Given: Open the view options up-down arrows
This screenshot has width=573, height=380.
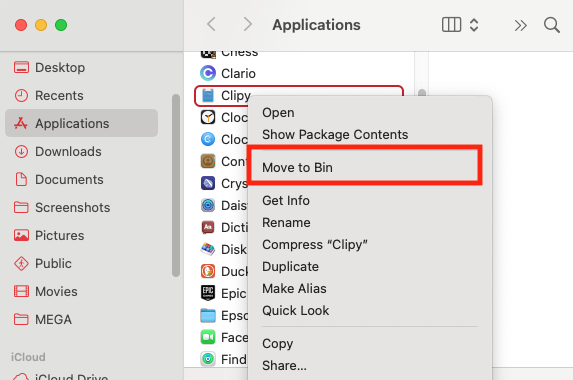Looking at the screenshot, I should coord(474,25).
